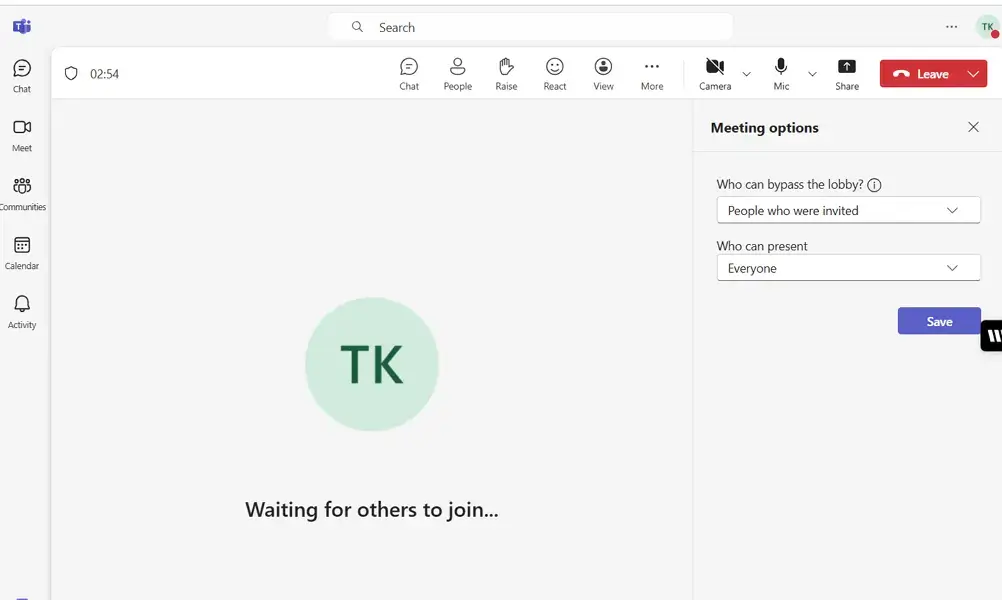The width and height of the screenshot is (1002, 600).
Task: Change 'People who were invited' lobby setting
Action: pos(847,210)
